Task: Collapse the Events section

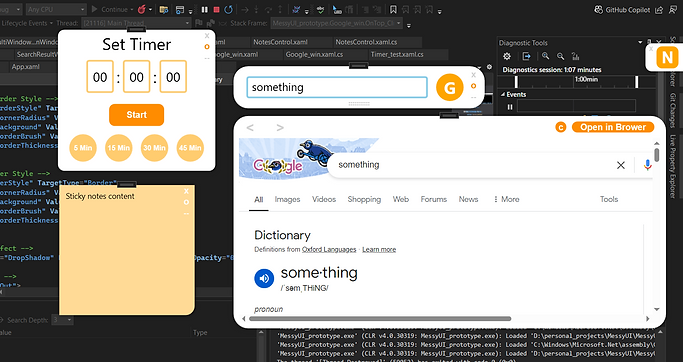Action: click(503, 95)
